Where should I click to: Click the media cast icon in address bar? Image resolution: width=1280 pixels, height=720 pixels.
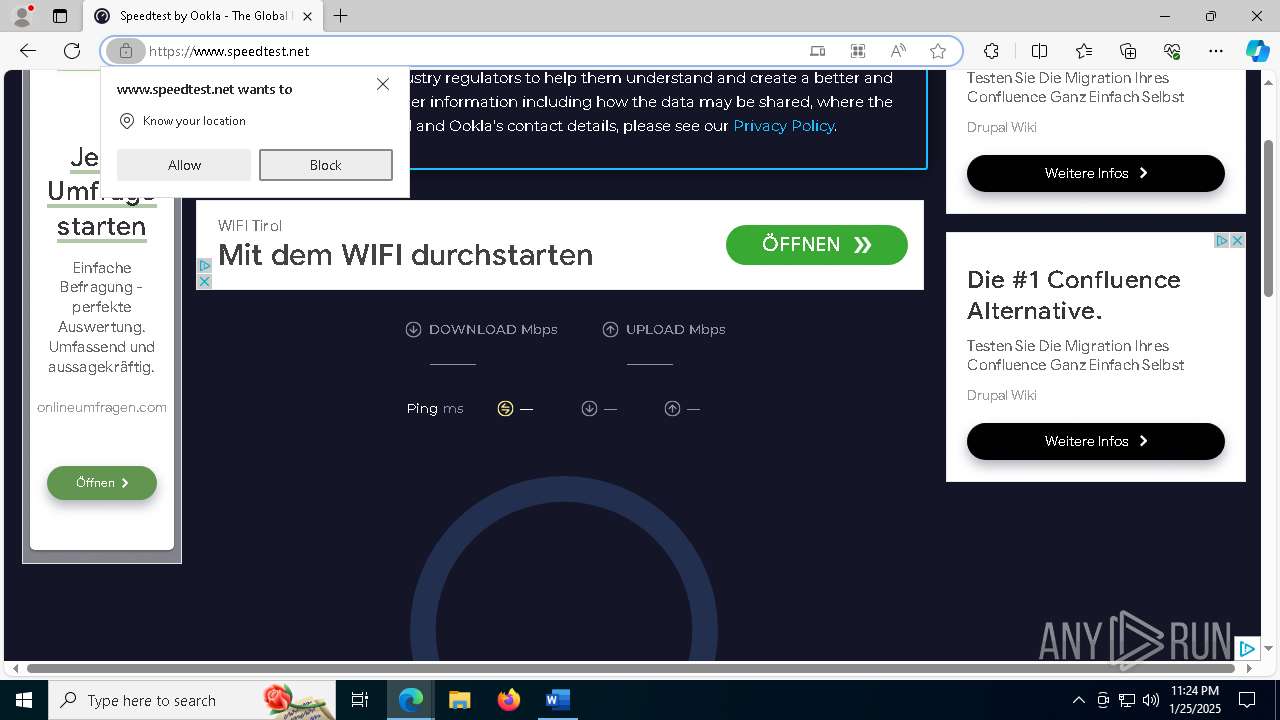click(818, 51)
